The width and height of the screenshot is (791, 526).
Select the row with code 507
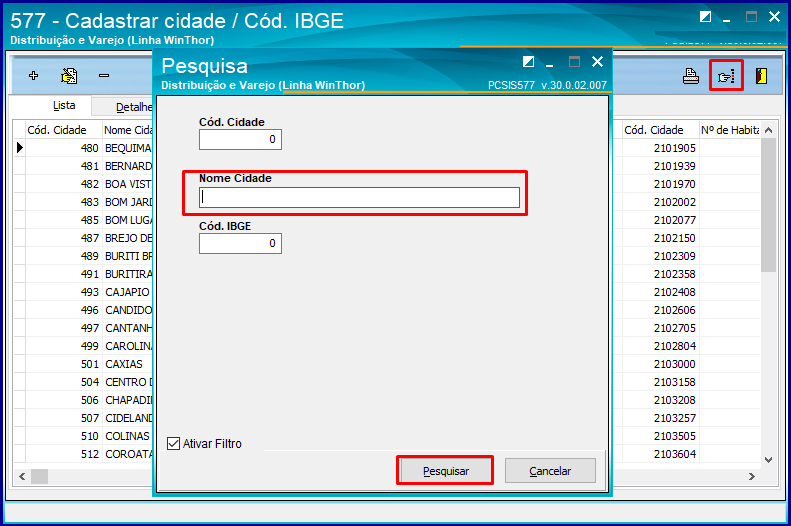(84, 418)
